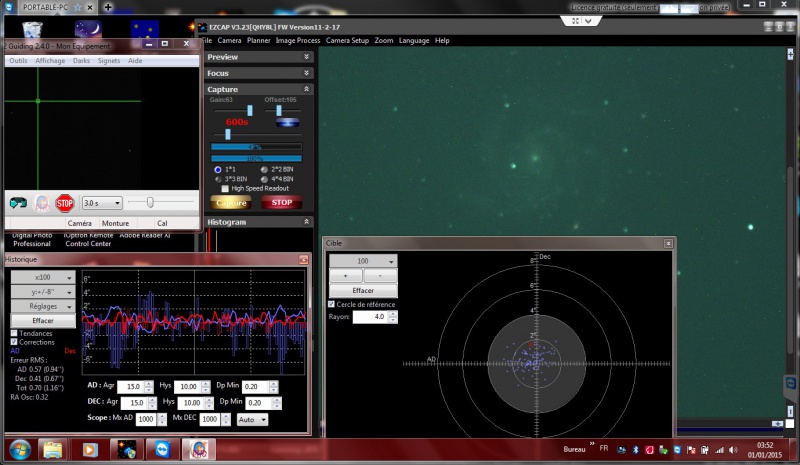The height and width of the screenshot is (465, 800).
Task: Click the exposure time slider handle
Action: pyautogui.click(x=228, y=134)
